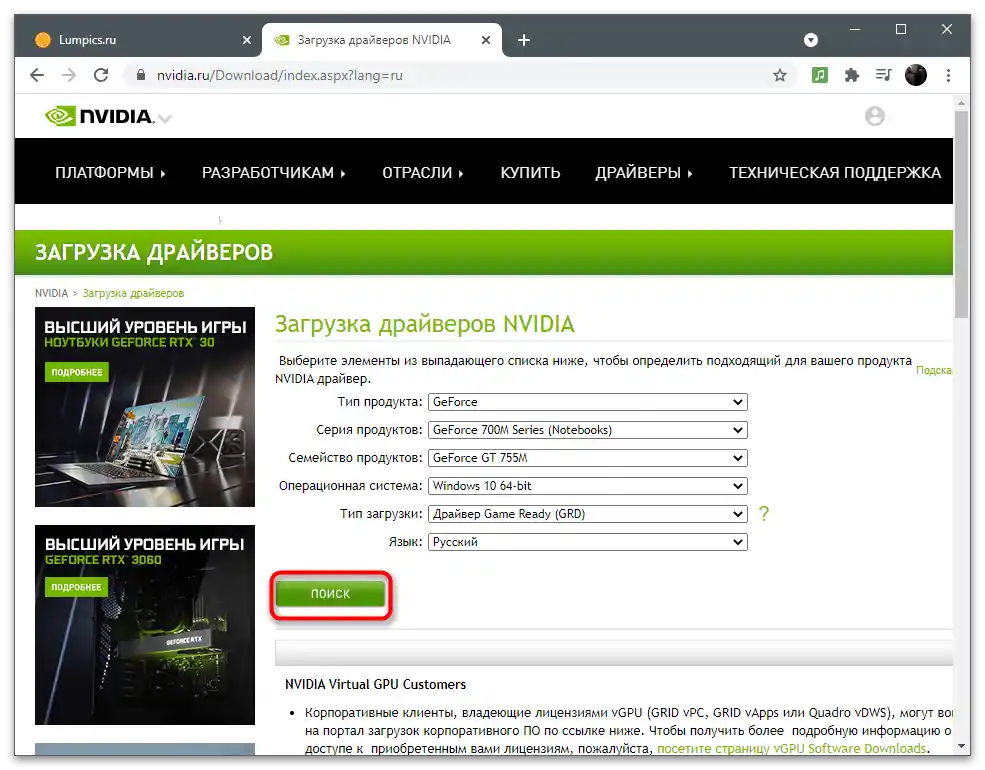The image size is (985, 770).
Task: Click the green ПОИСК button
Action: click(330, 594)
